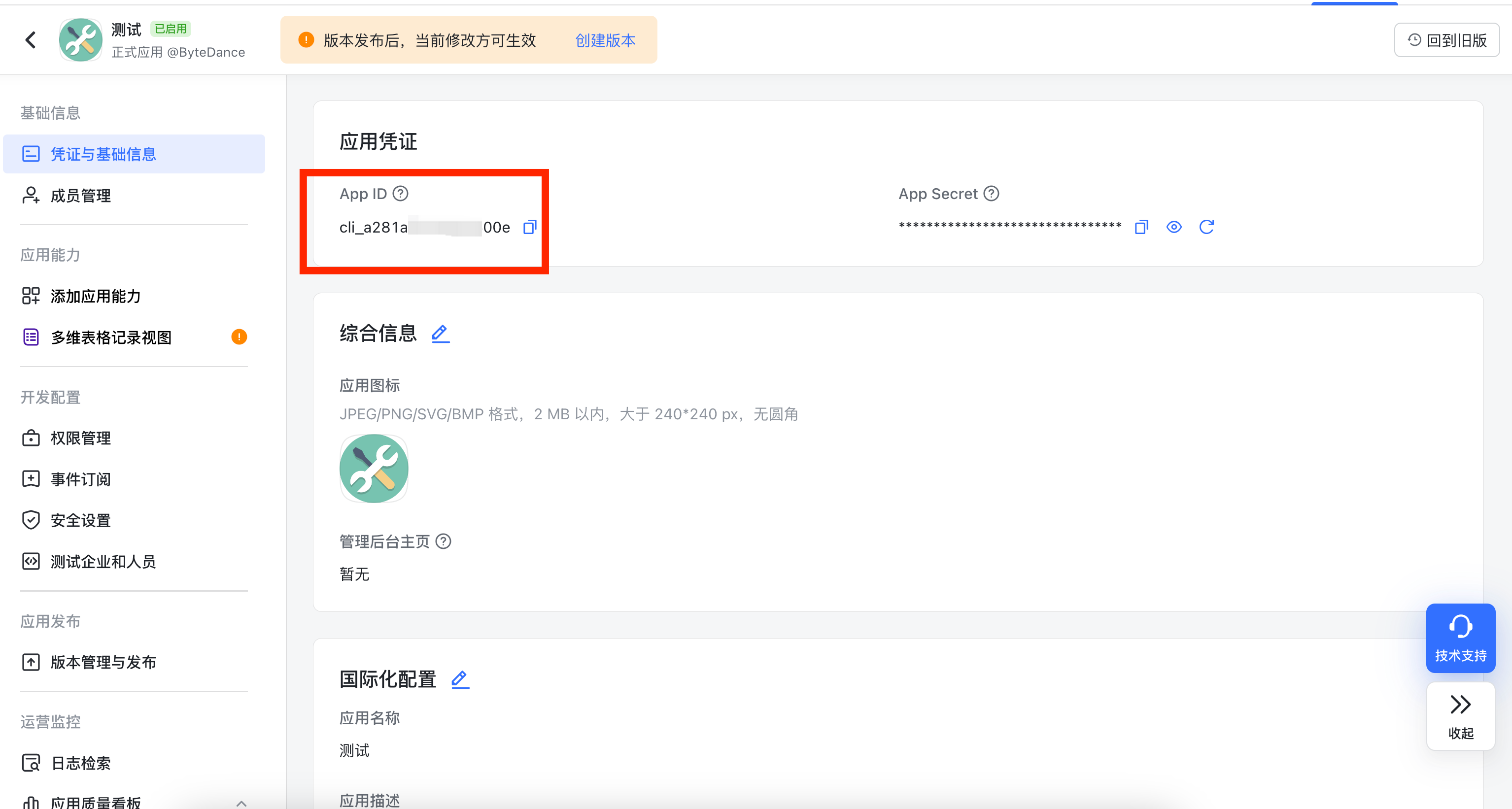Open 成员管理 in the sidebar

[x=80, y=196]
